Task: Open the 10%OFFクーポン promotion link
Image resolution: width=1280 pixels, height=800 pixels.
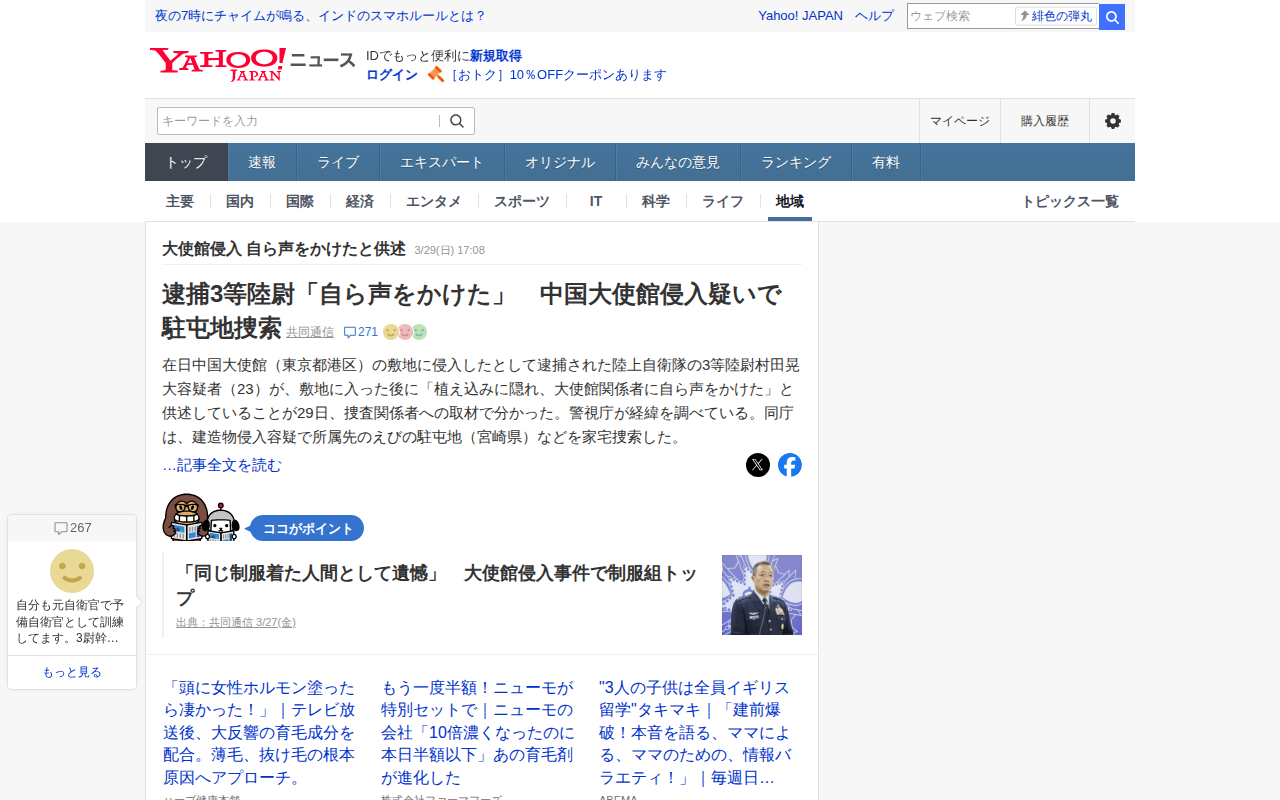Action: click(x=558, y=75)
